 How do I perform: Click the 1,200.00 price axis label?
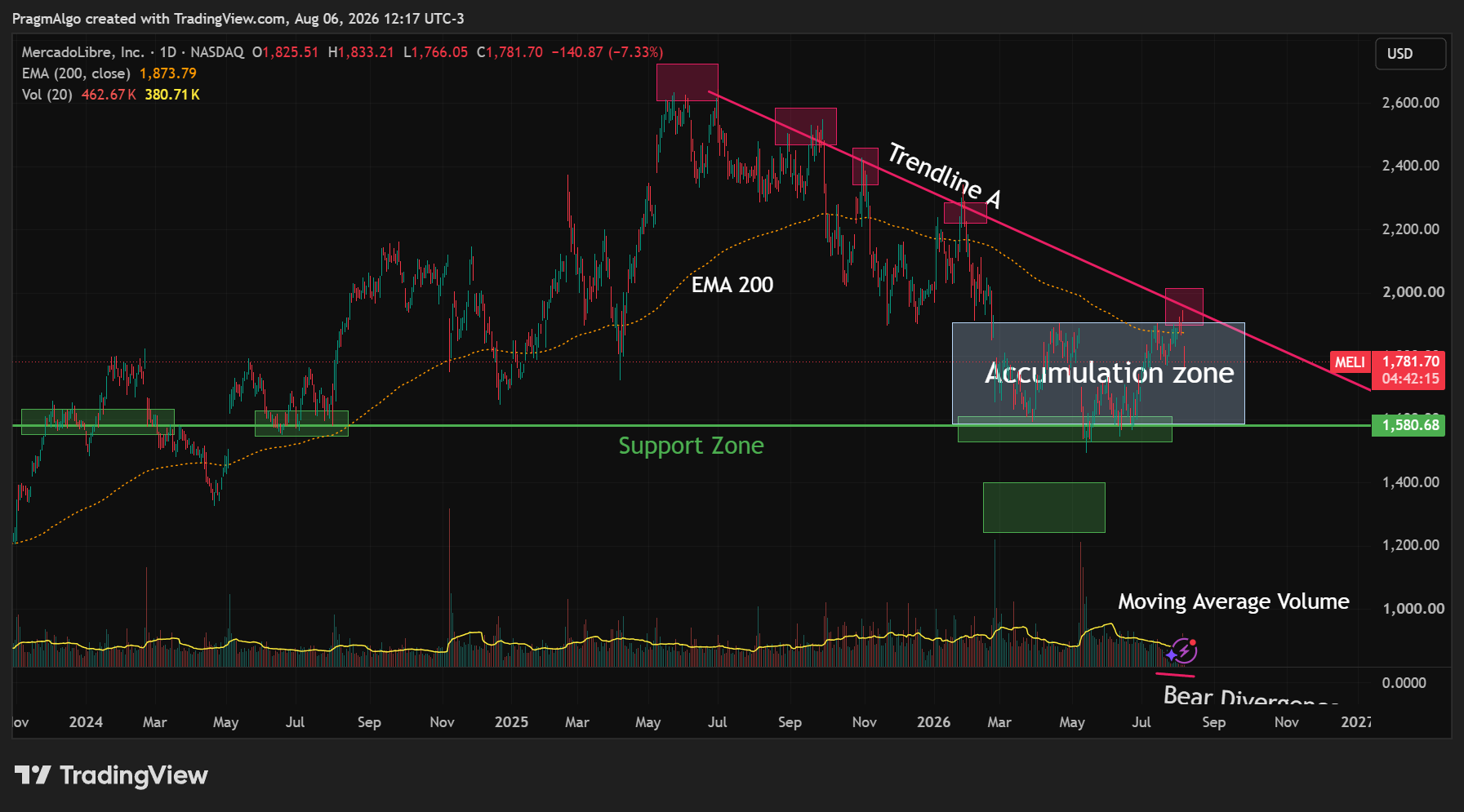(x=1410, y=545)
